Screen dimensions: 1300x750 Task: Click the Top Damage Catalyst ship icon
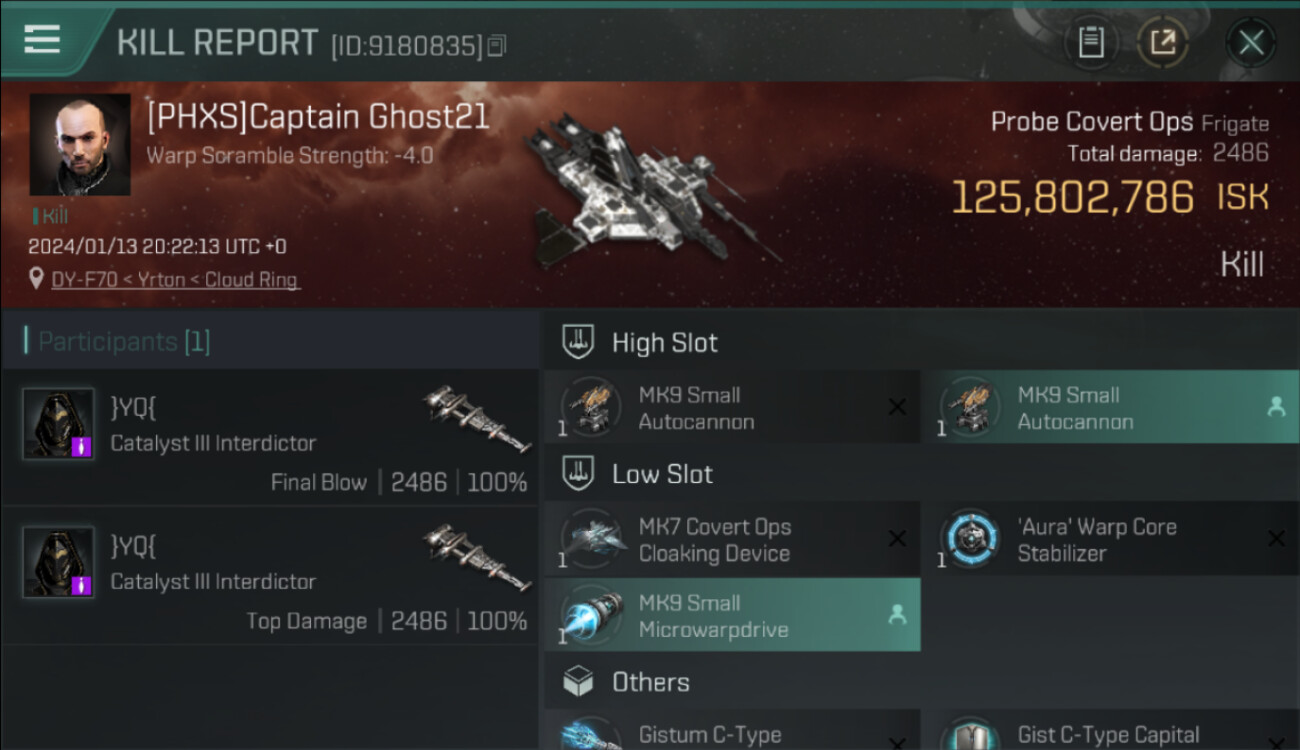(x=478, y=556)
